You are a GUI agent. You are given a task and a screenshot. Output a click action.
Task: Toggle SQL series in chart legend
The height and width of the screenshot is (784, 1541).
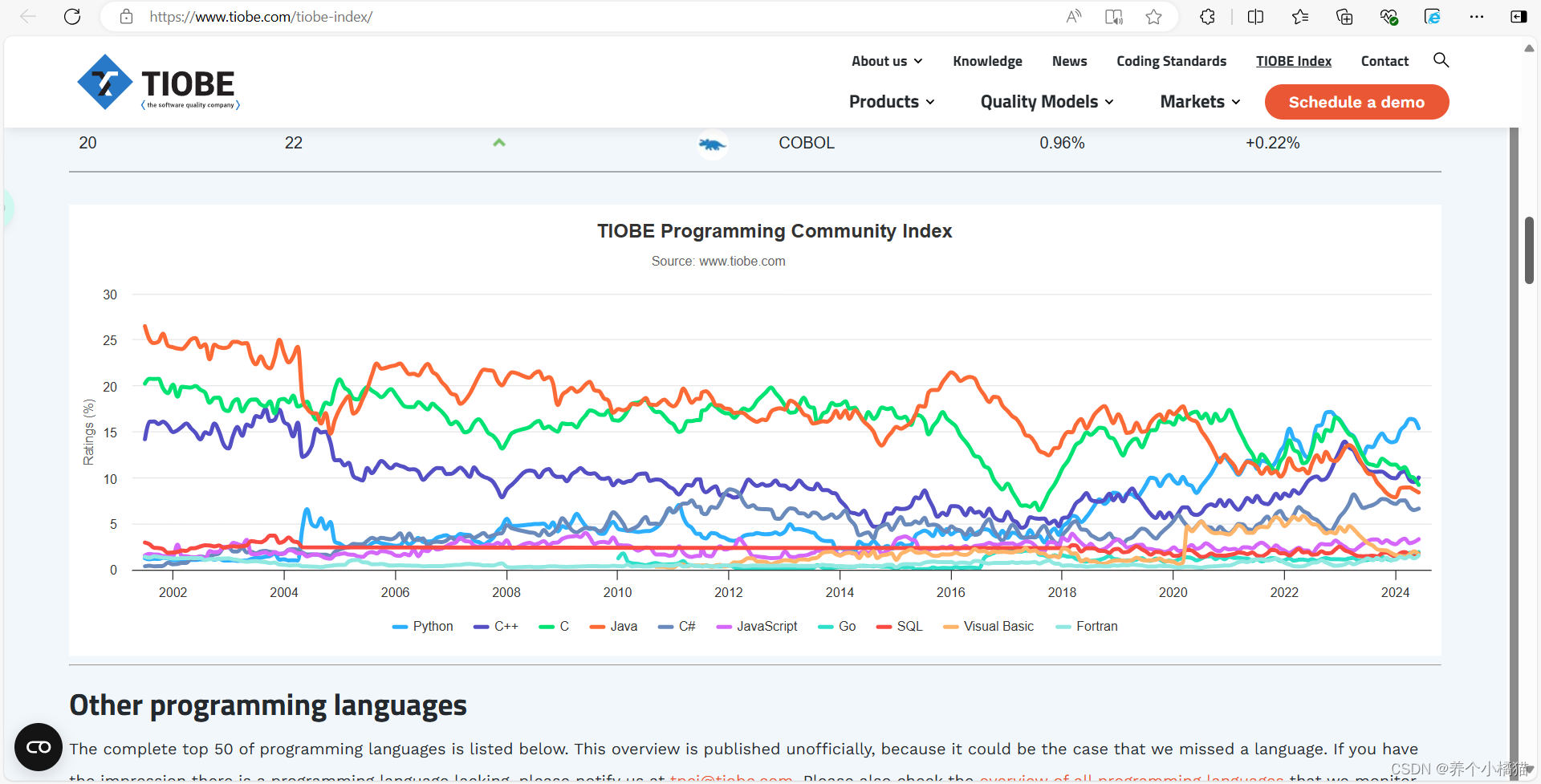pos(900,627)
